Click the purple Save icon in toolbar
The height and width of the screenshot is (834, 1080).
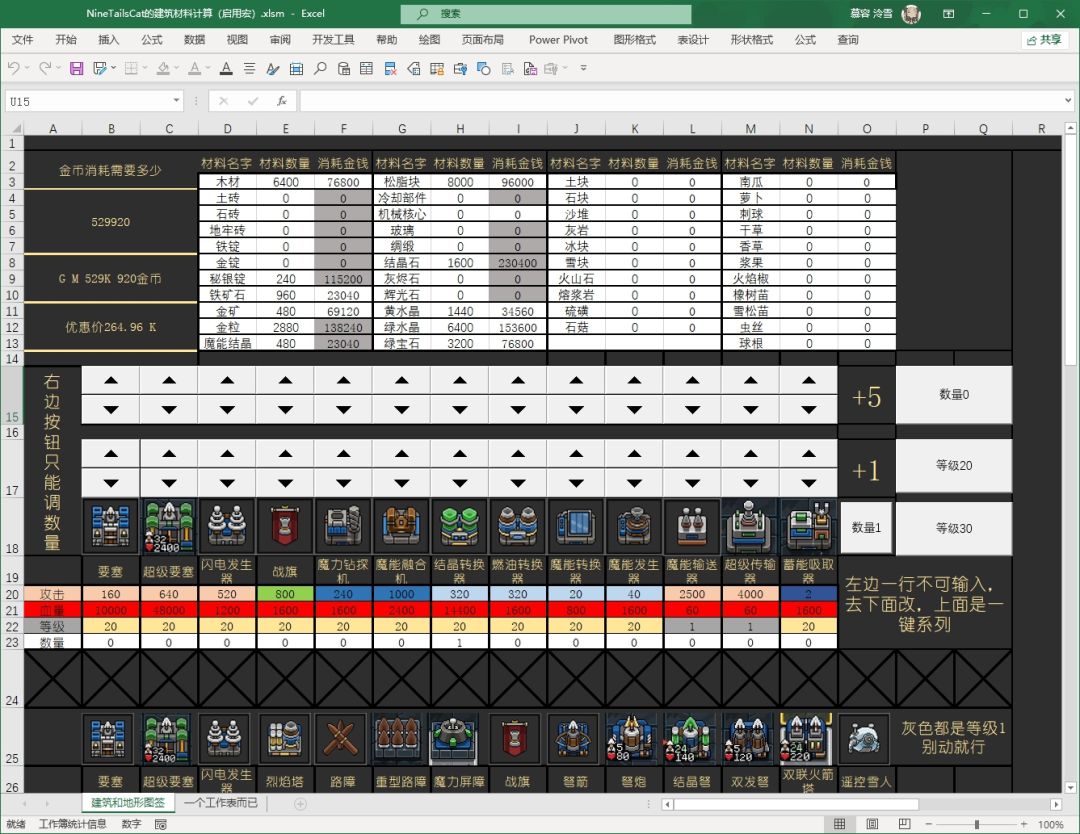pyautogui.click(x=76, y=69)
